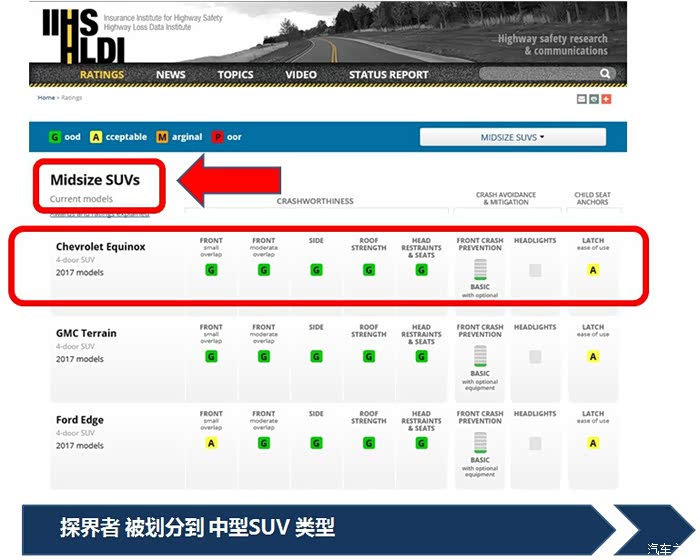Click GMC Terrain side G rating
Screen dimensions: 700x560
point(316,356)
